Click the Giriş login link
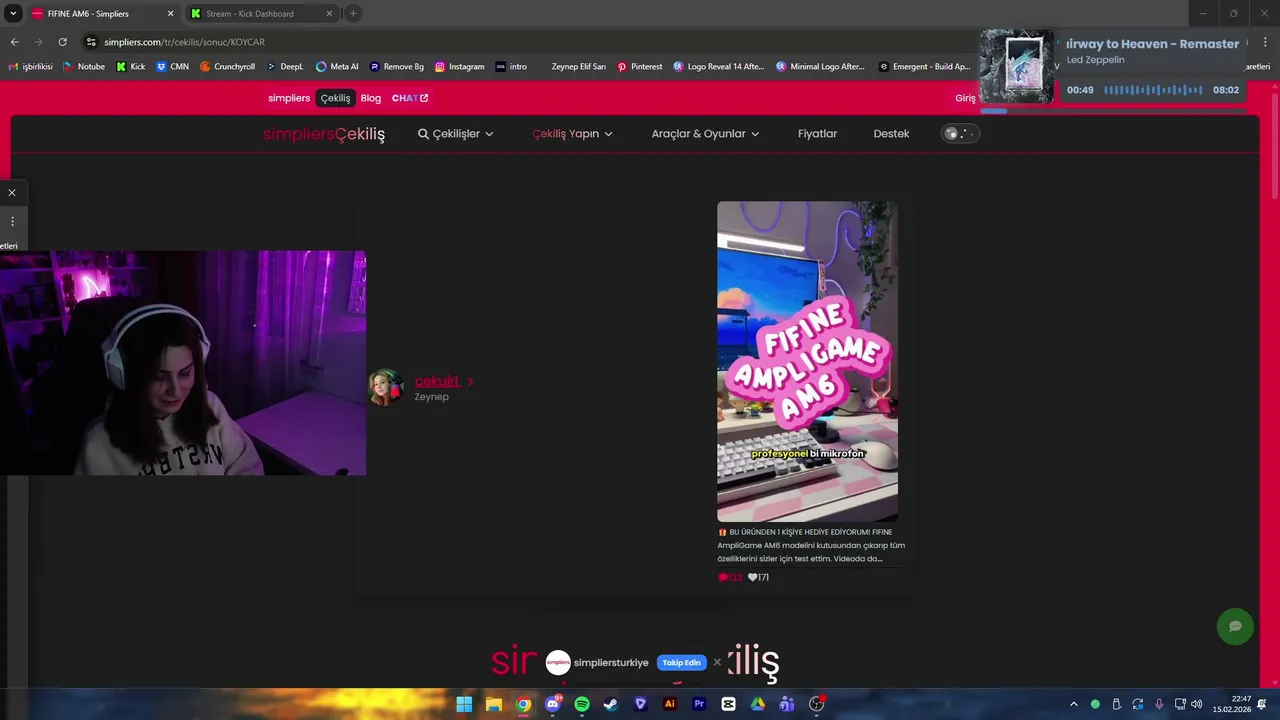The height and width of the screenshot is (720, 1280). [965, 98]
